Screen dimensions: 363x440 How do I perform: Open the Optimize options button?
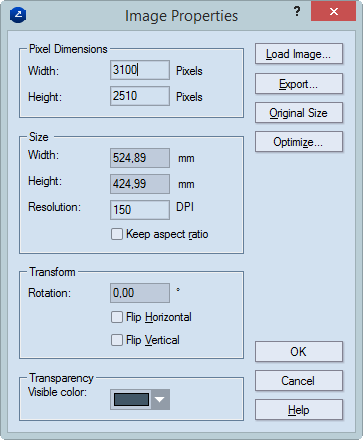[x=299, y=142]
